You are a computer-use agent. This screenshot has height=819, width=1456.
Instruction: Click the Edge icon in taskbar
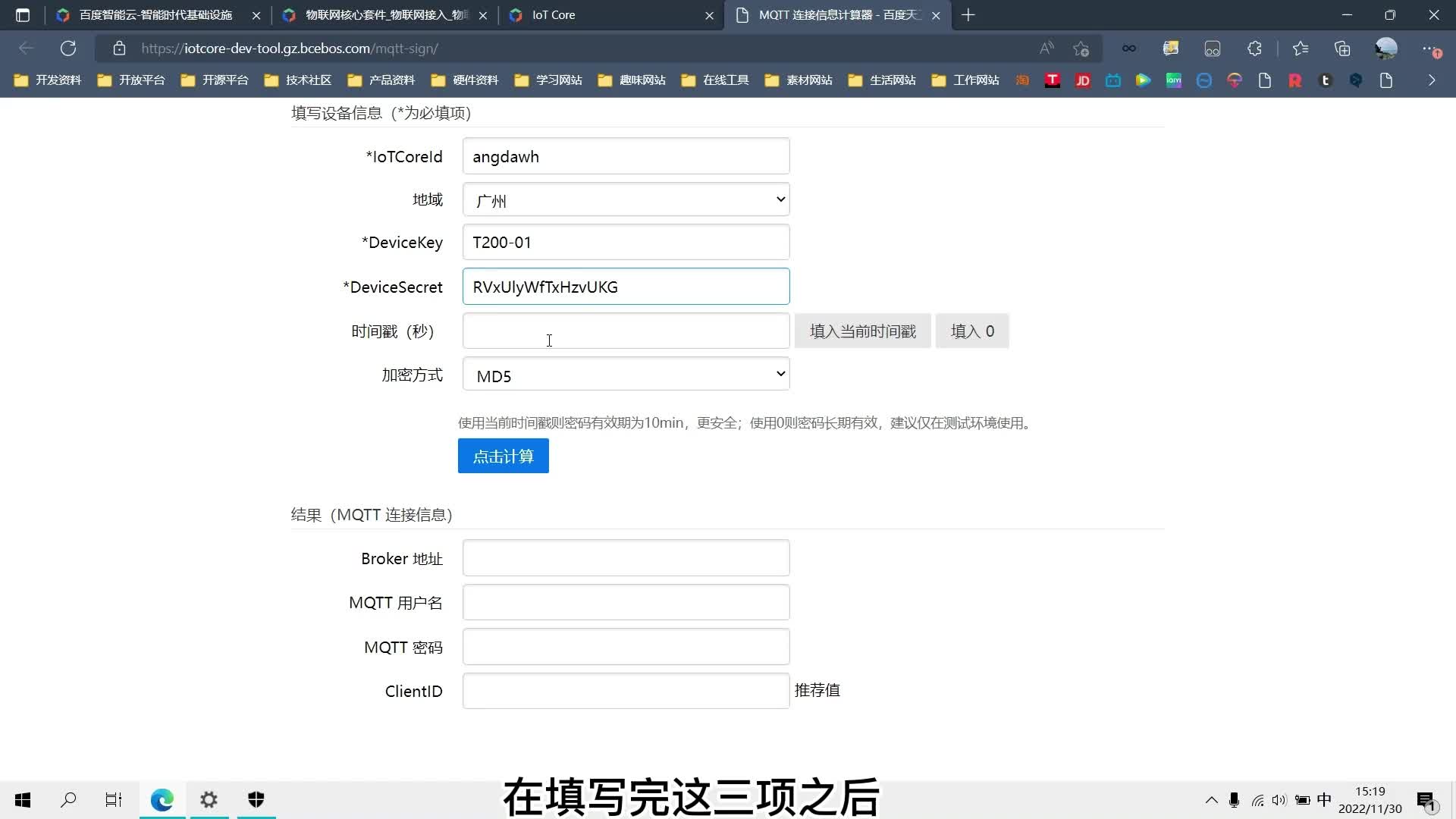tap(162, 800)
